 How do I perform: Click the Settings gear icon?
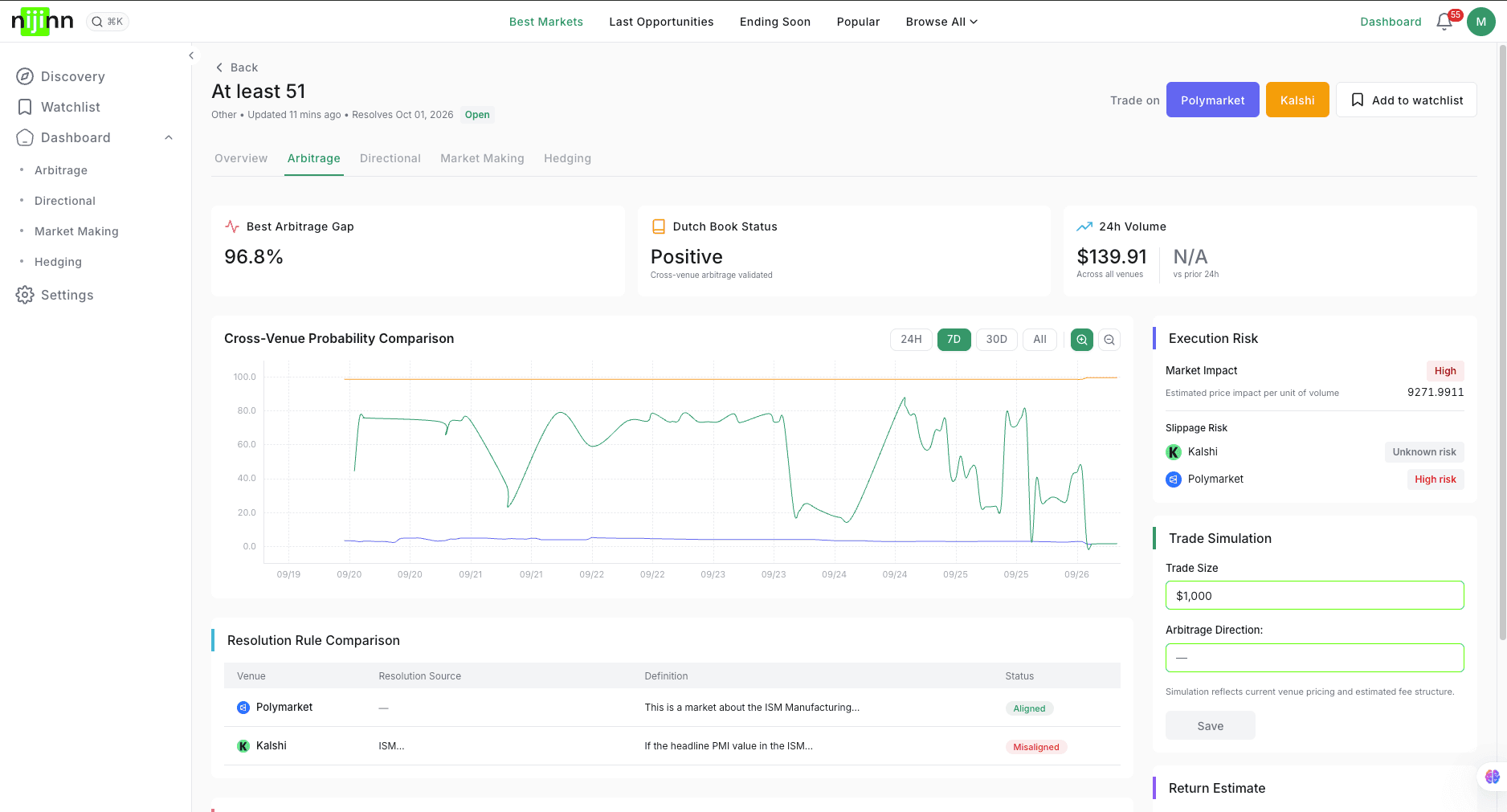pos(25,295)
